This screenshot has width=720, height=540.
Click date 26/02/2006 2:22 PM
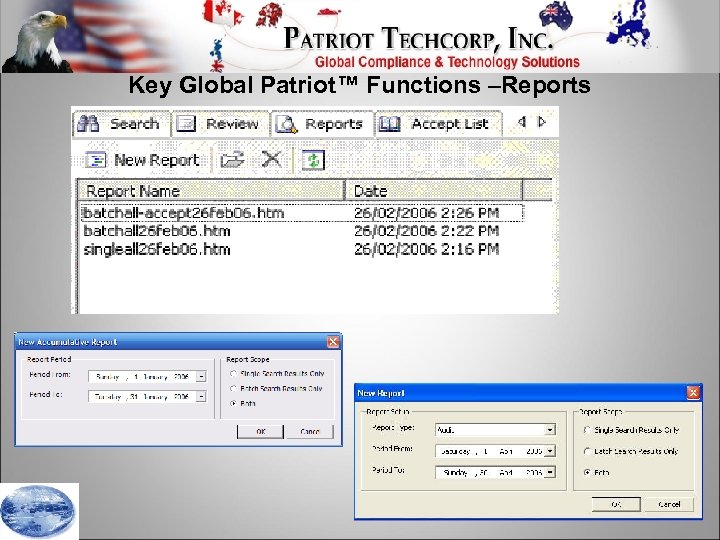pyautogui.click(x=426, y=231)
